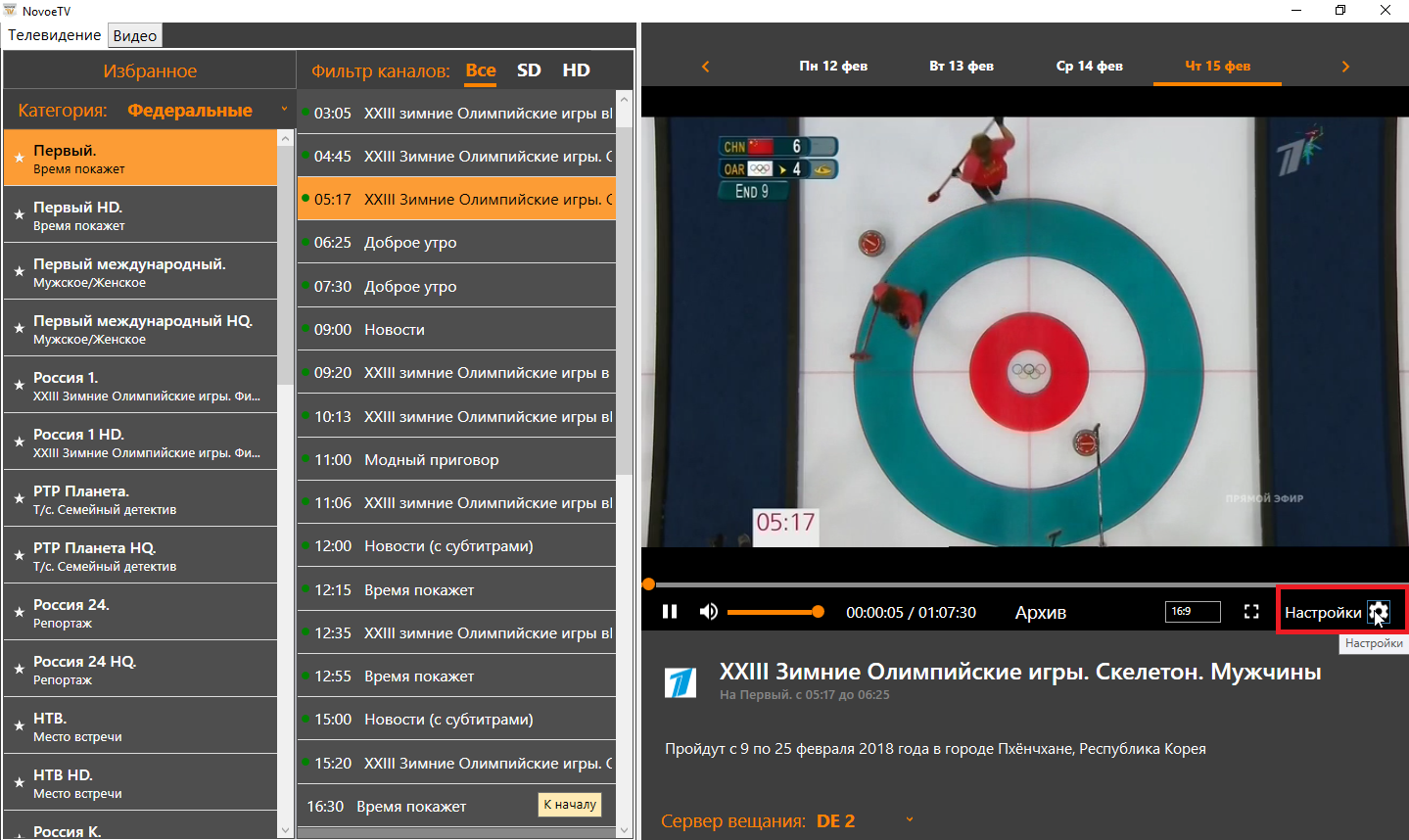Click the Архив button in player controls

pyautogui.click(x=1041, y=612)
